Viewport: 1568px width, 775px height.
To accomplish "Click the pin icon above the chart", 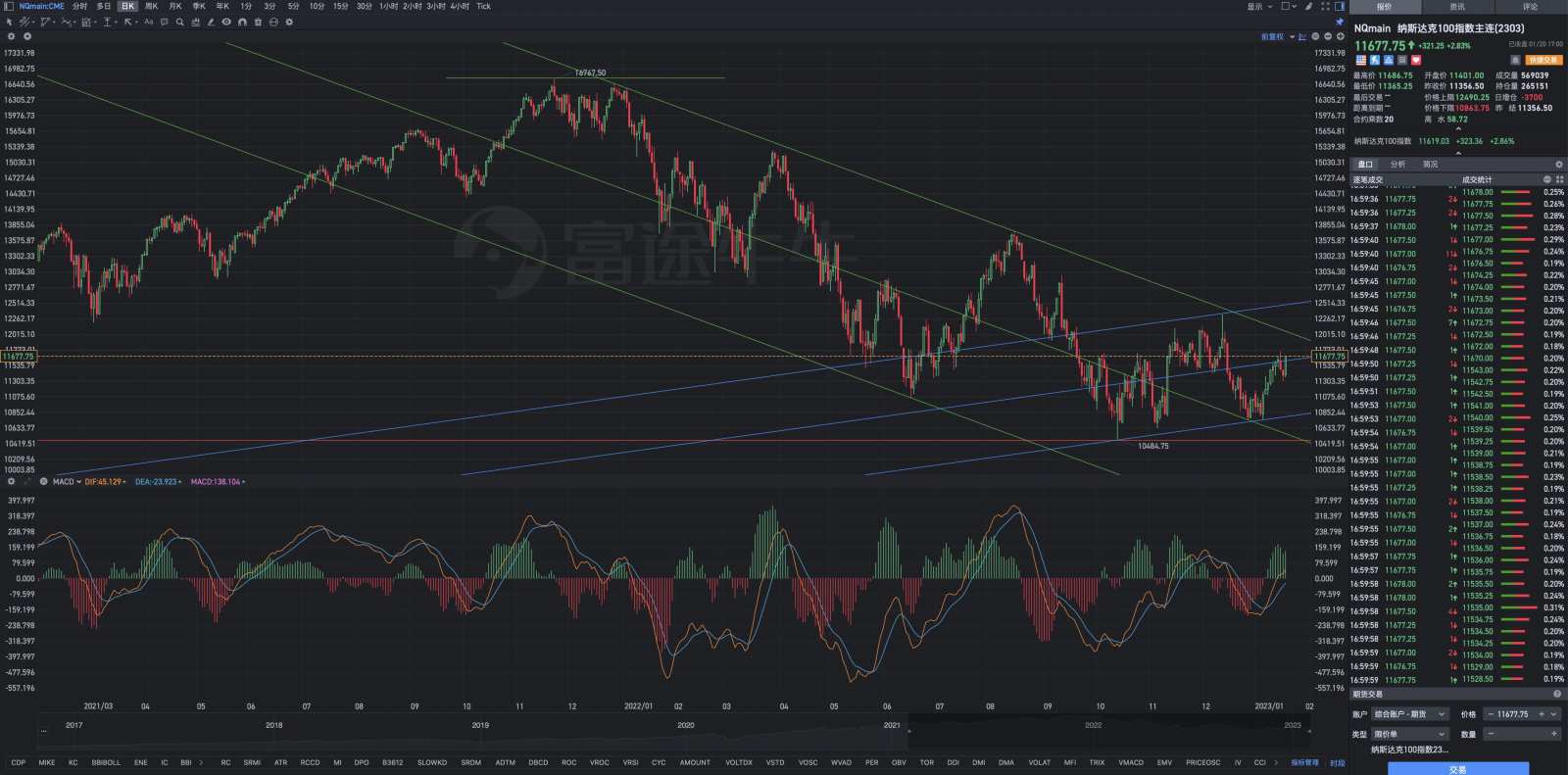I will coord(1339,22).
